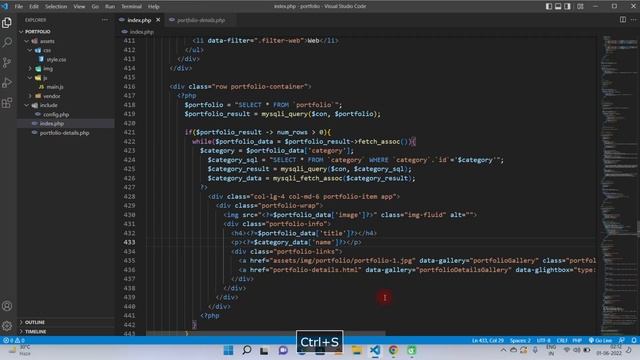
Task: Open the feedback icon in status bar
Action: point(622,340)
